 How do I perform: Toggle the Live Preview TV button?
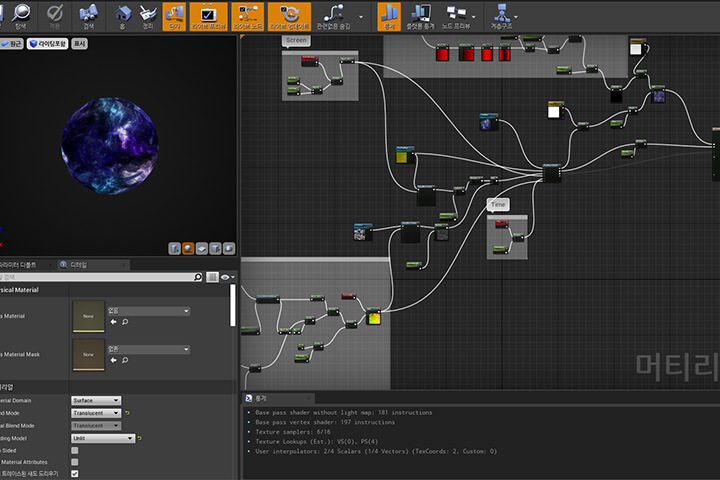pos(208,16)
